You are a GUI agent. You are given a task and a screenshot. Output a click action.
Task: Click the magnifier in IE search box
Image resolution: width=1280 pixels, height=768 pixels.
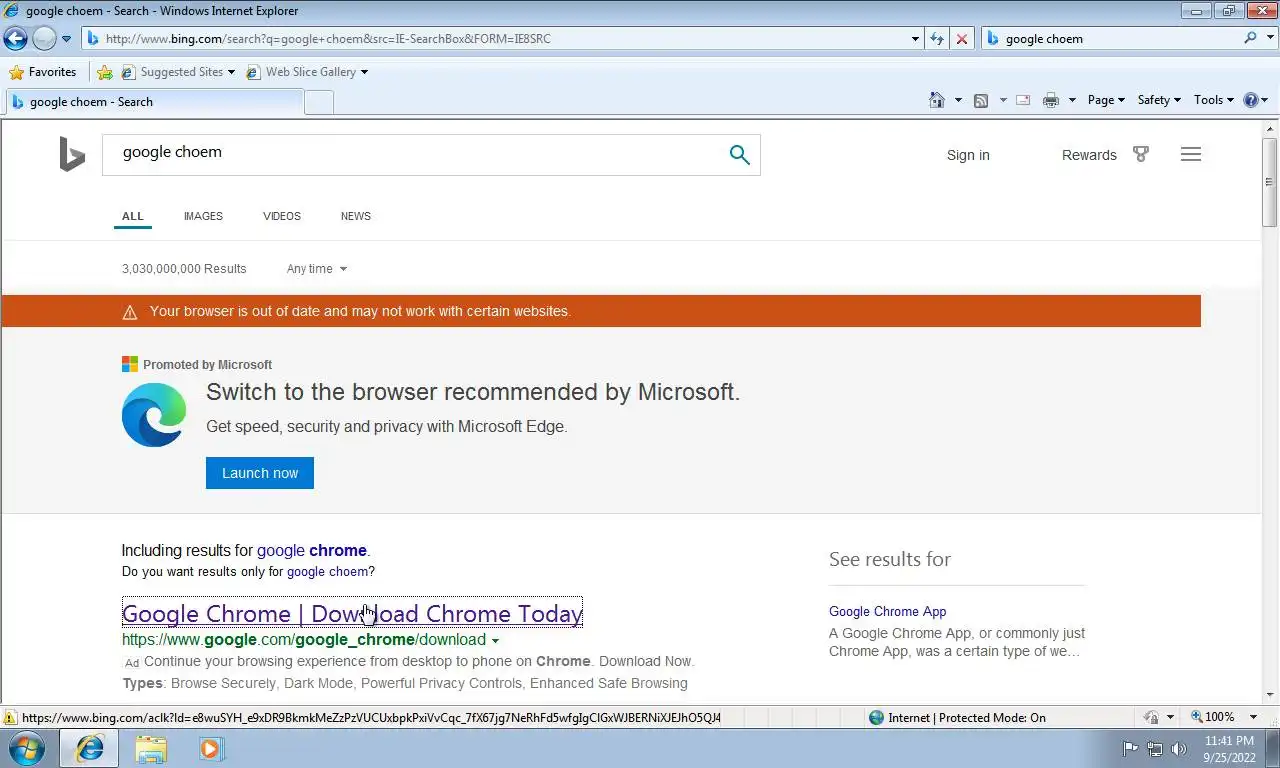pyautogui.click(x=1251, y=39)
